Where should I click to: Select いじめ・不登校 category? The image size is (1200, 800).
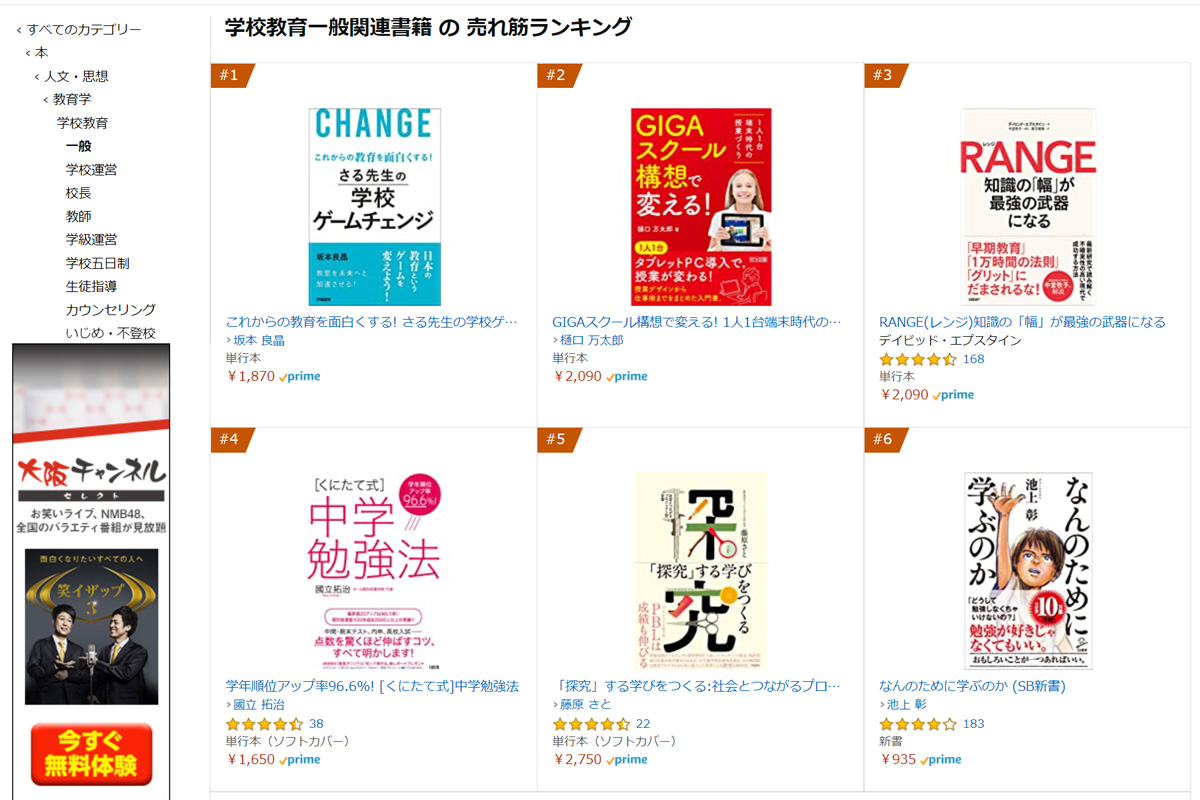[x=110, y=333]
